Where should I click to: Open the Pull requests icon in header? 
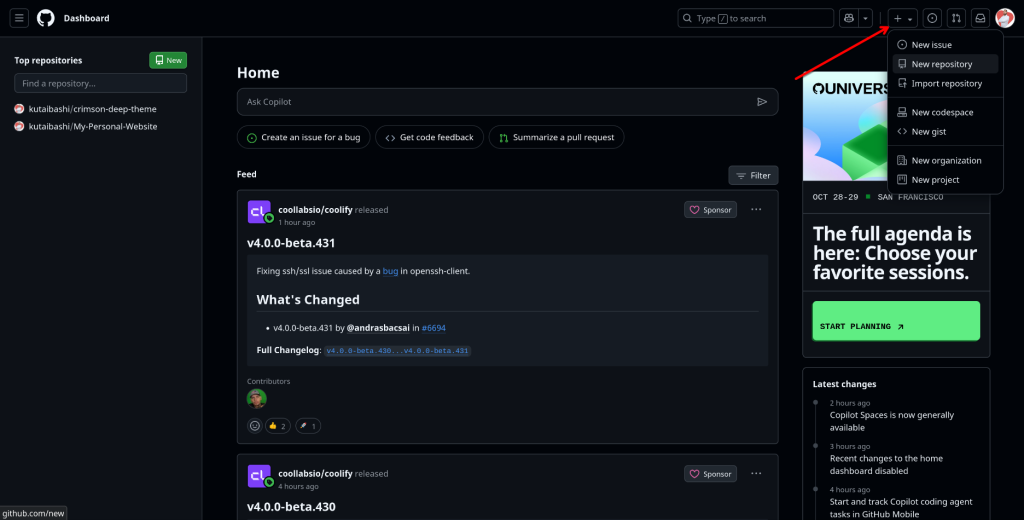pos(956,18)
